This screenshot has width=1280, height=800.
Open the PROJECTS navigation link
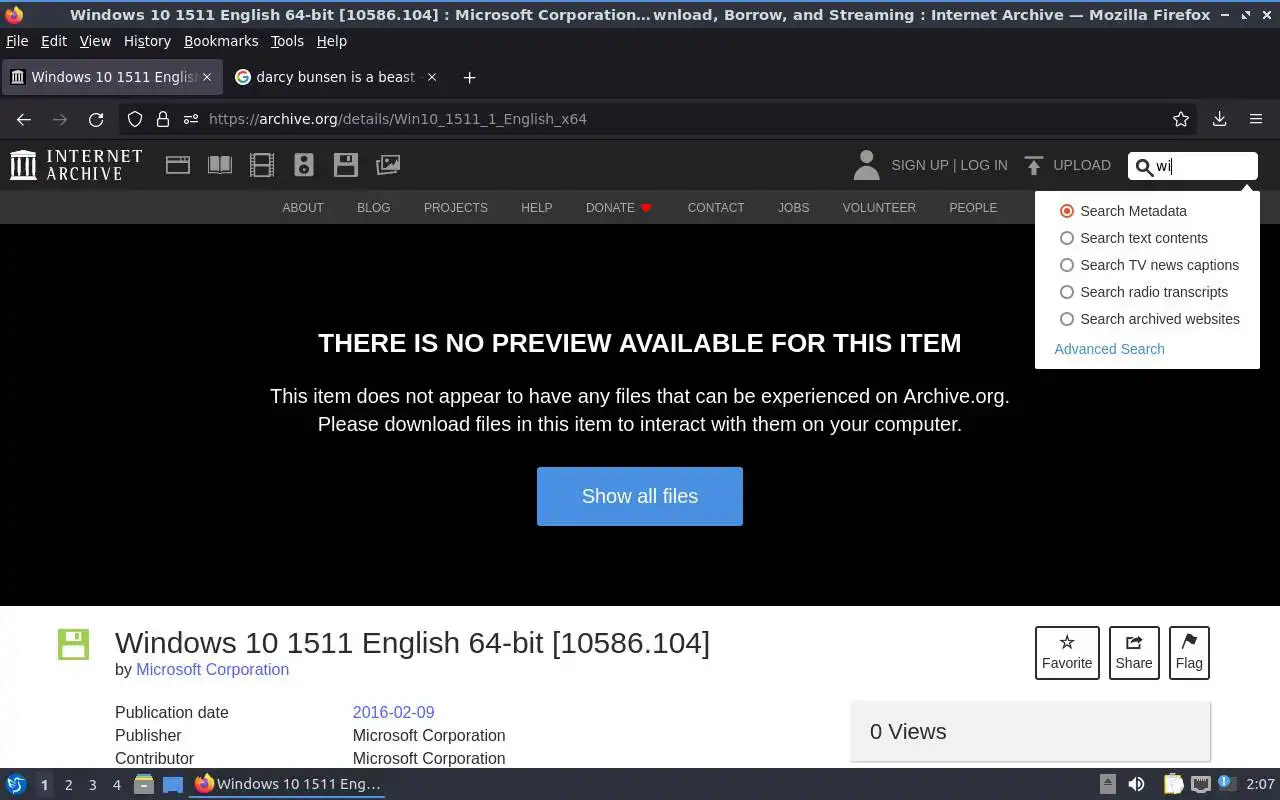click(x=456, y=208)
